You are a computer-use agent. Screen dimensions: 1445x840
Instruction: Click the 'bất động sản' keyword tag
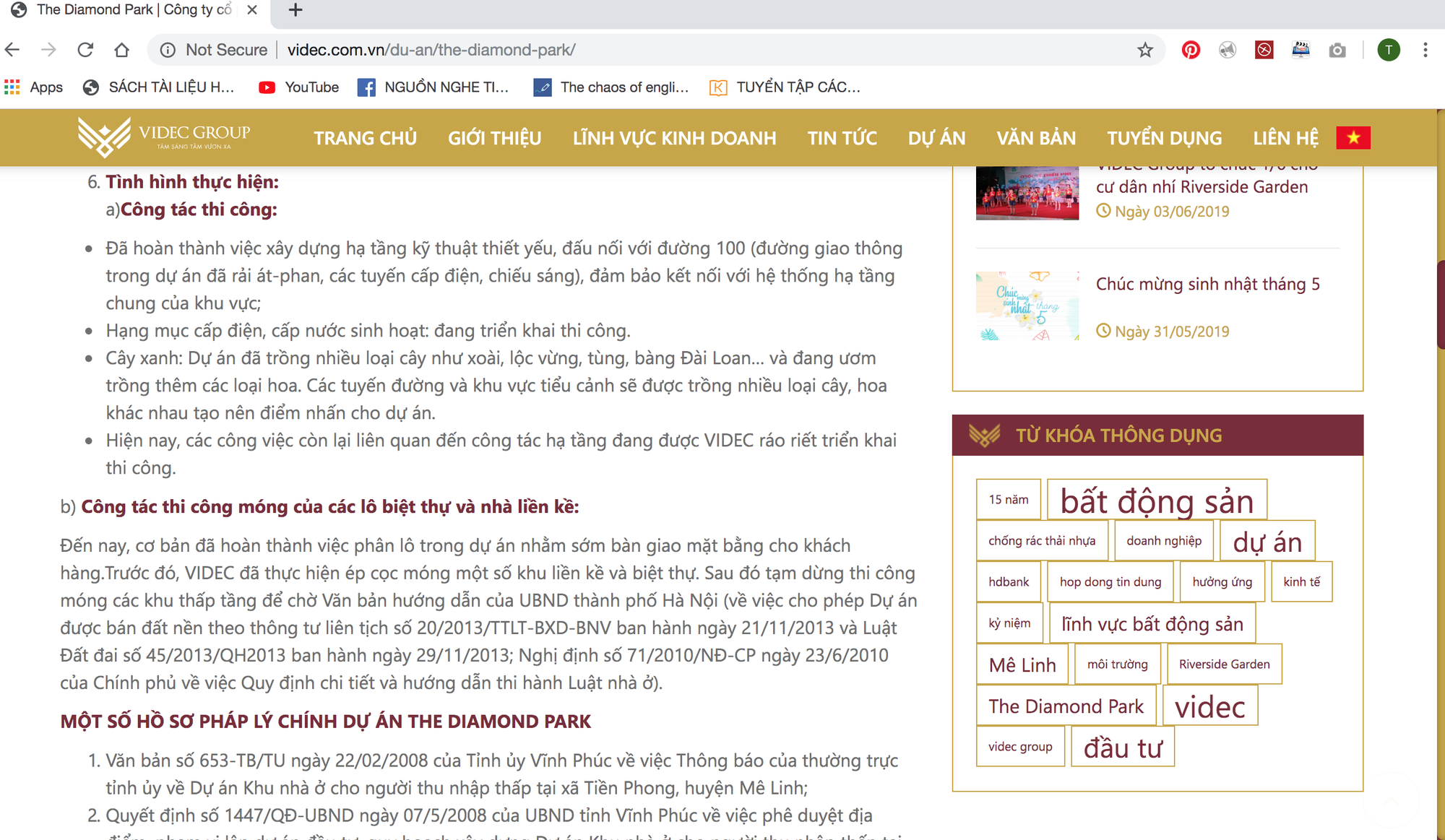(1157, 500)
